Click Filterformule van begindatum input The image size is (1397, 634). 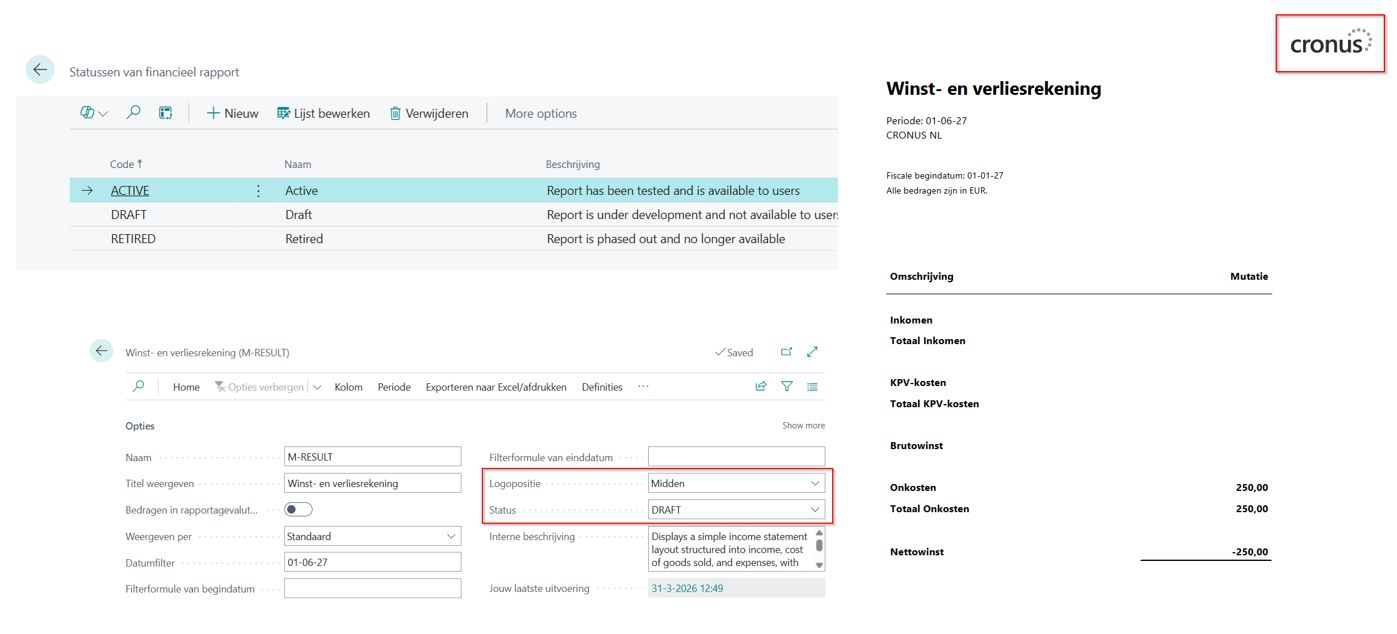pyautogui.click(x=372, y=588)
